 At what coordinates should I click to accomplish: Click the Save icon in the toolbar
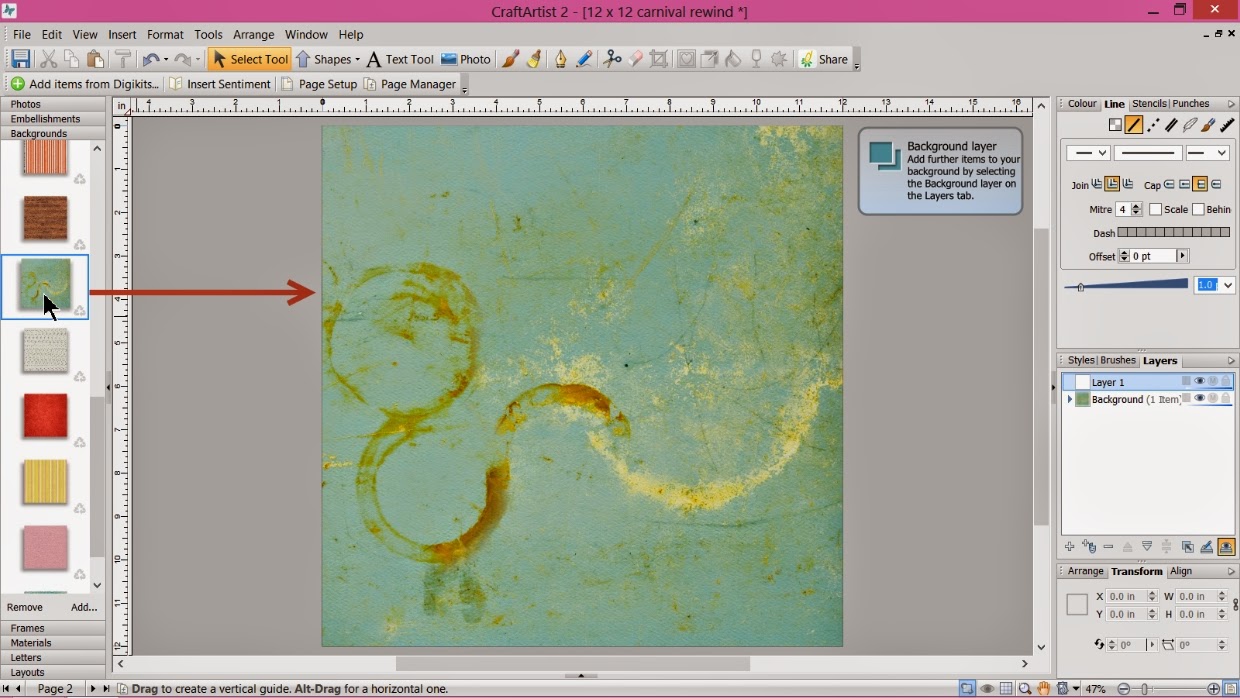click(x=20, y=59)
